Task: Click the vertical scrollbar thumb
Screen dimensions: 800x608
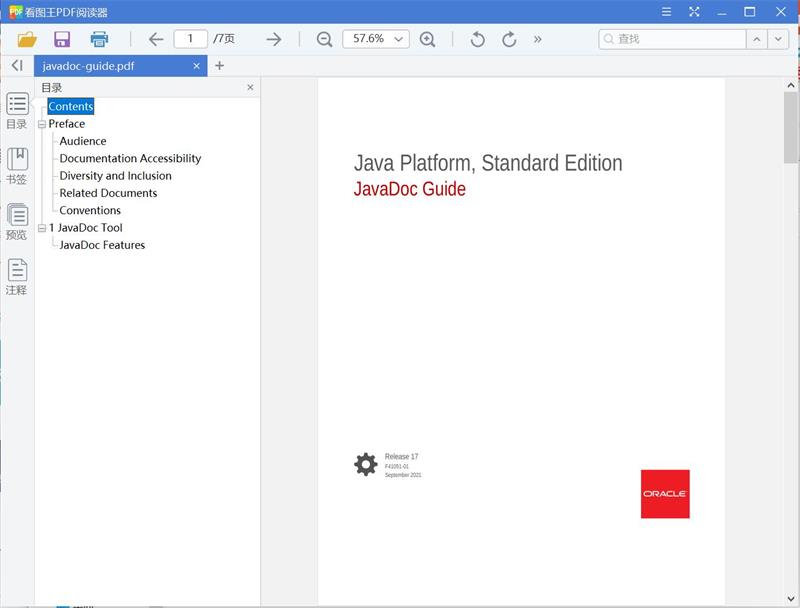Action: click(791, 128)
